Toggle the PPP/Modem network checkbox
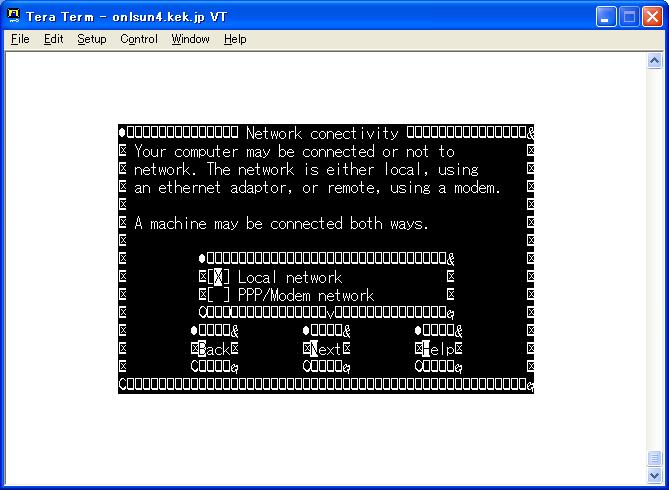The width and height of the screenshot is (669, 490). click(x=218, y=295)
